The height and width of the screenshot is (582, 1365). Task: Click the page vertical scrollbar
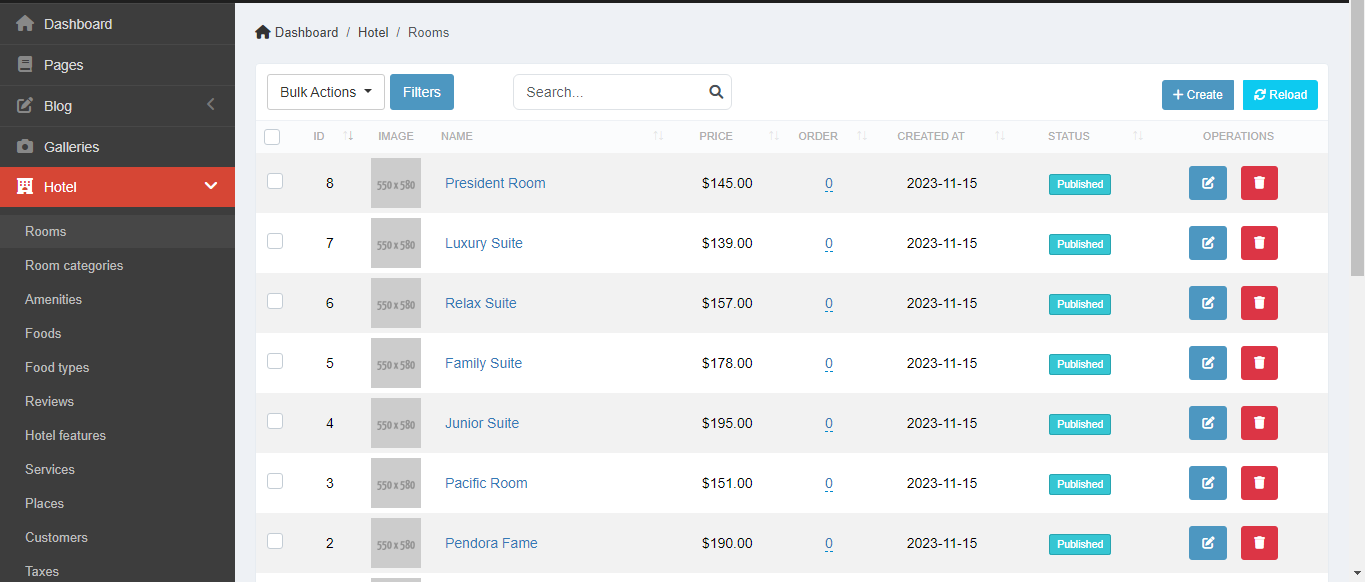(x=1357, y=140)
